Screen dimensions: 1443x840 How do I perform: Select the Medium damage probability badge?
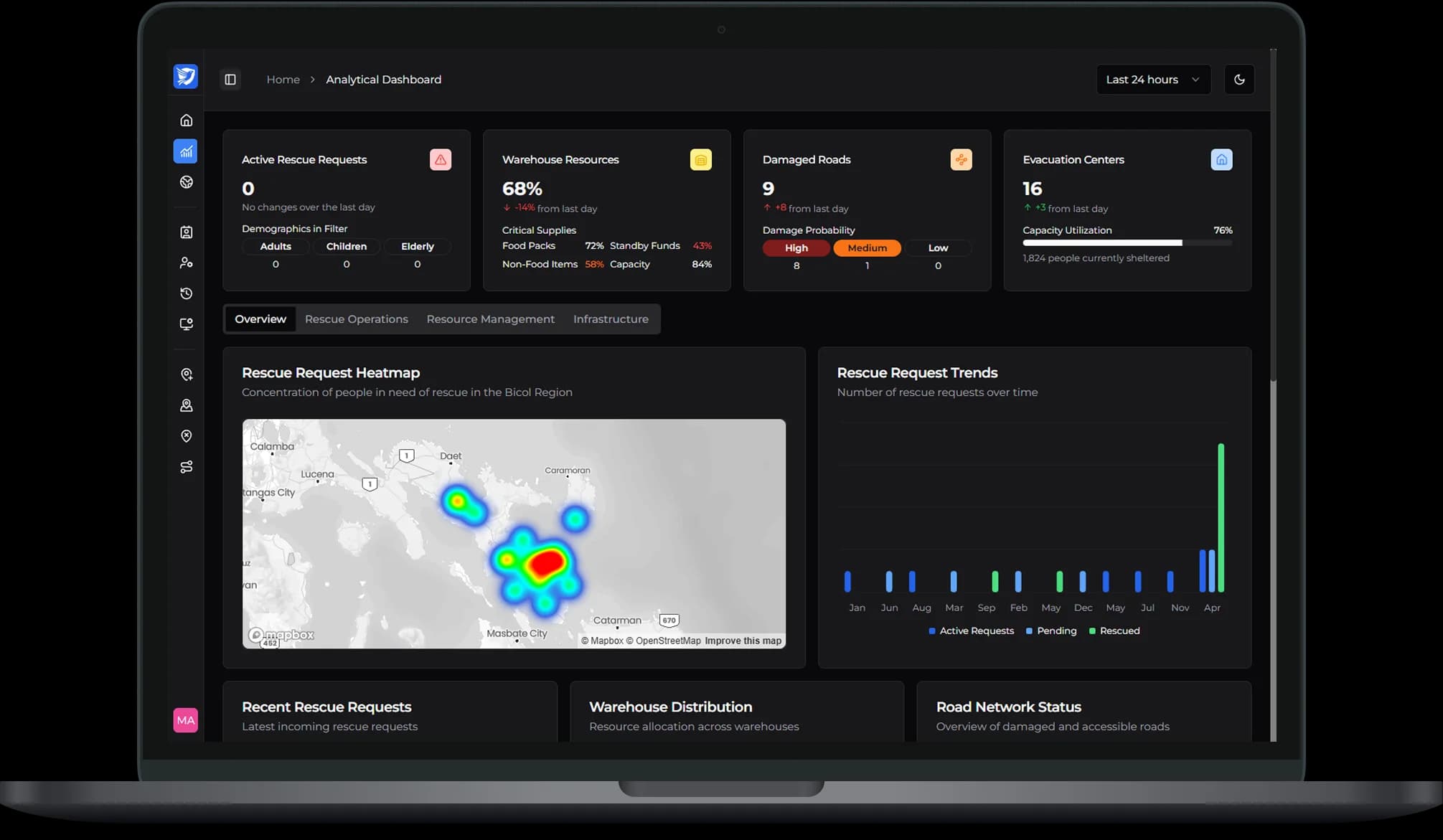867,248
